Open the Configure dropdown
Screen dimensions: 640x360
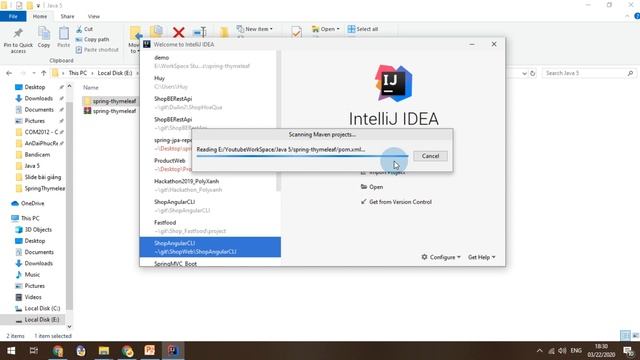[x=441, y=257]
